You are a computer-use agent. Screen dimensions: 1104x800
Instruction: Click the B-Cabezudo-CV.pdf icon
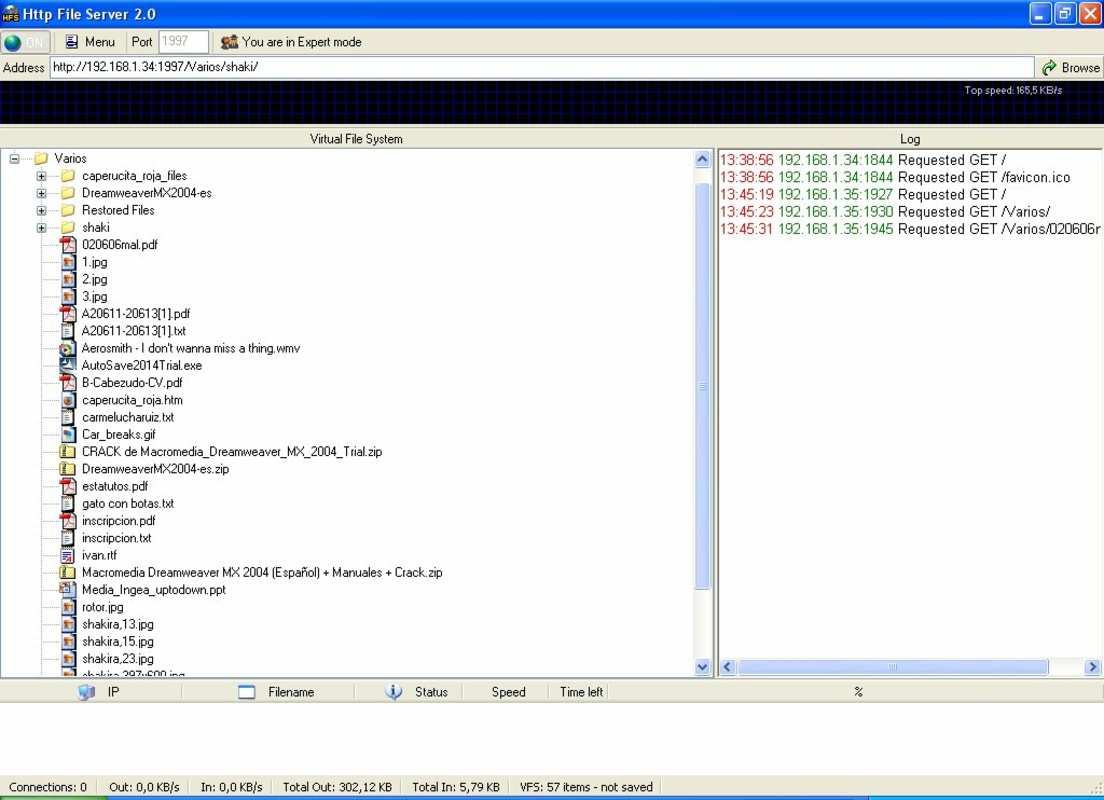(68, 382)
